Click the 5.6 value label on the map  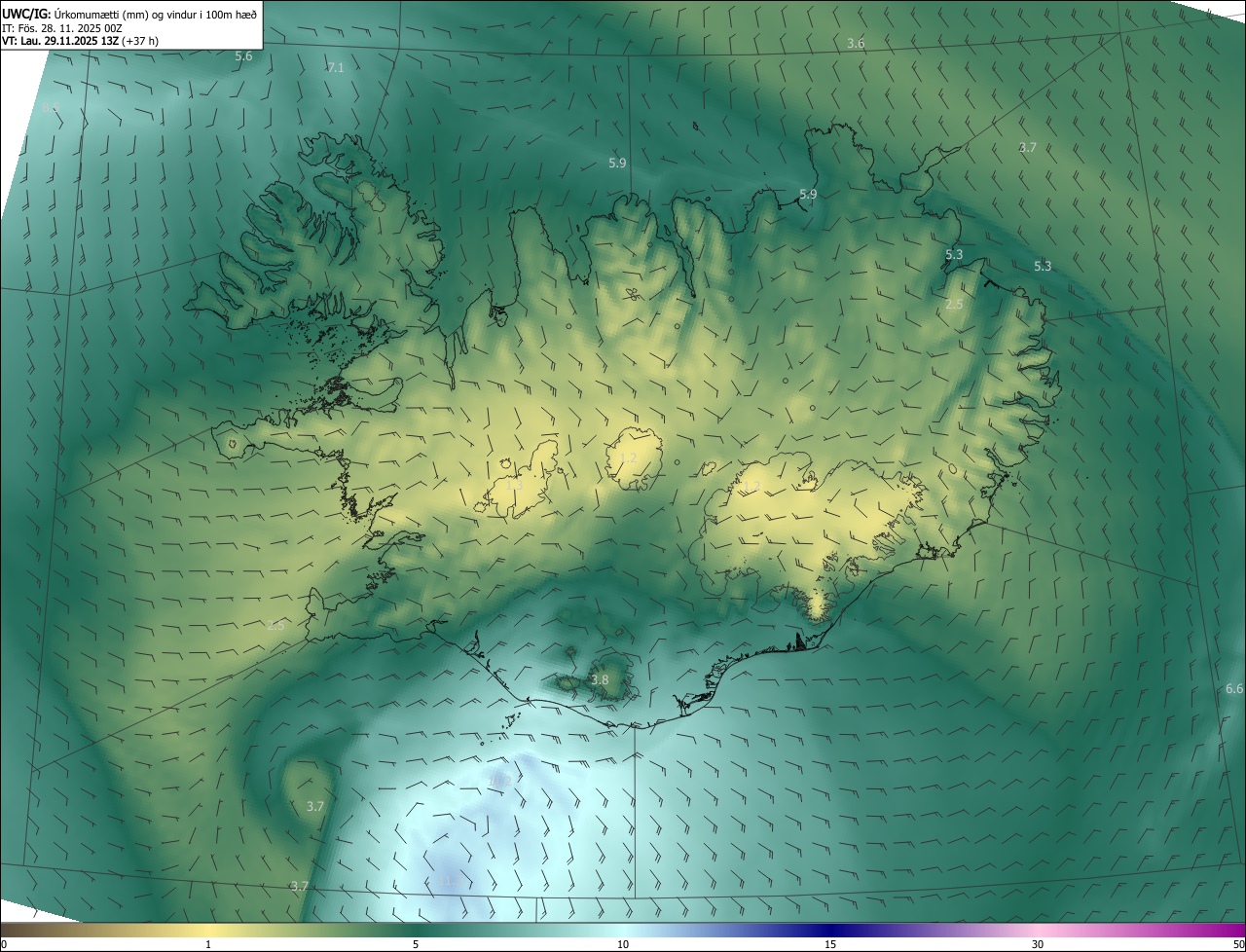[x=243, y=56]
